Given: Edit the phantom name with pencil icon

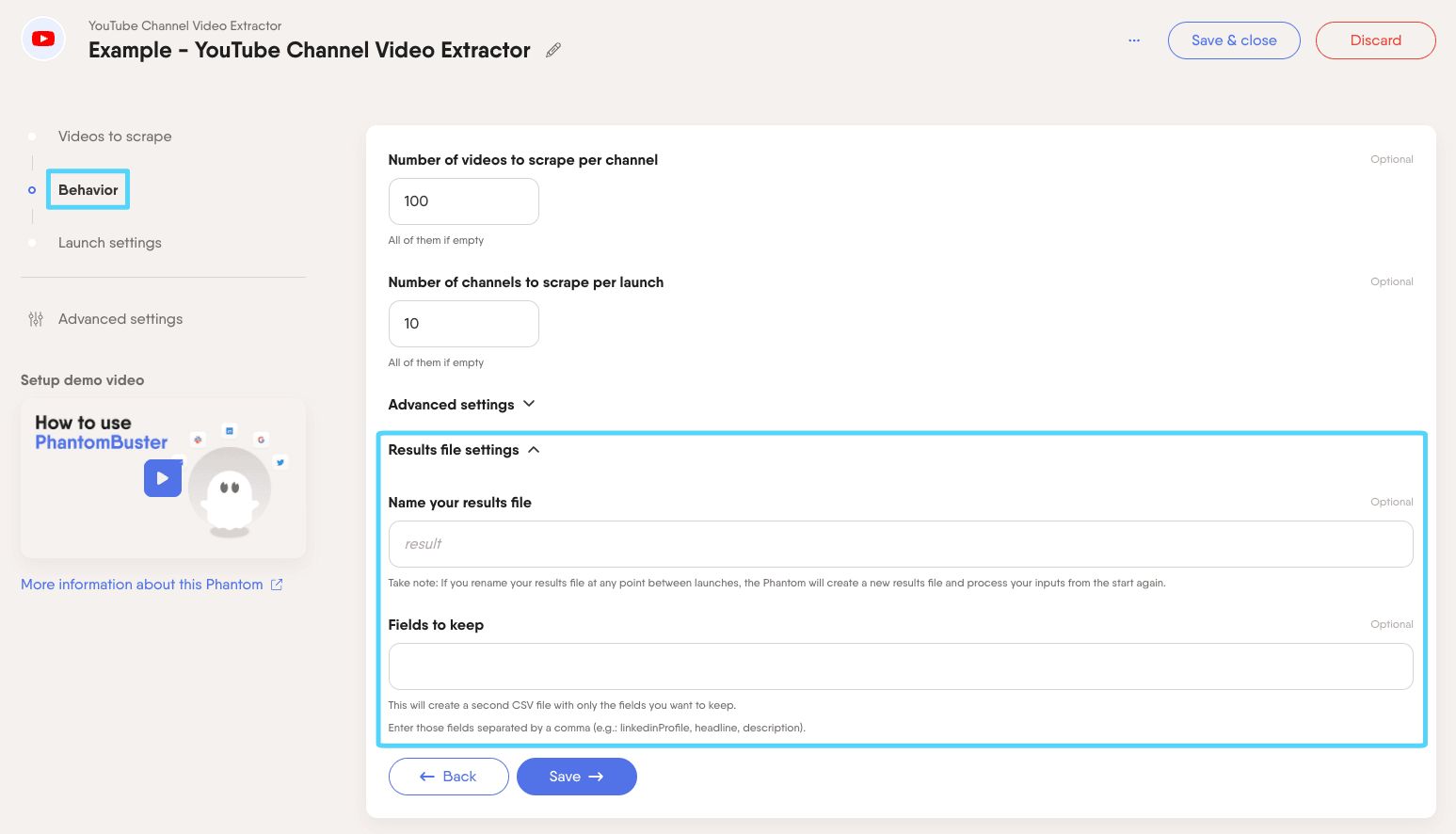Looking at the screenshot, I should click(553, 50).
